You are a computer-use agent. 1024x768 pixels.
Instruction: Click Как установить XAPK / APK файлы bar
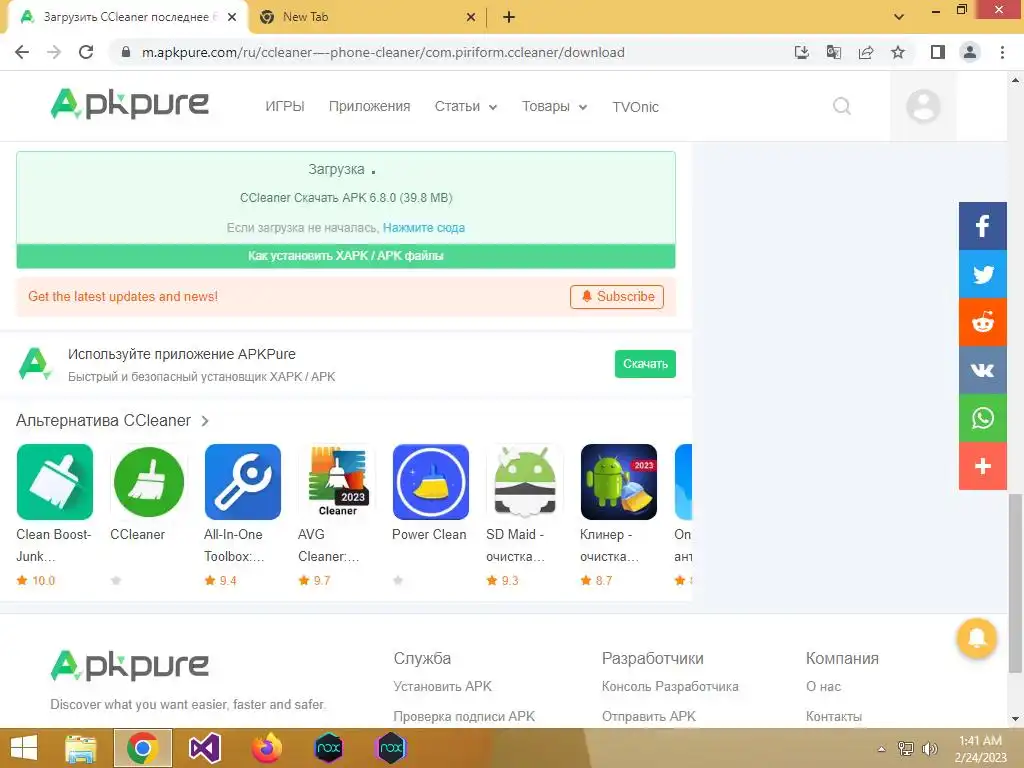(346, 256)
